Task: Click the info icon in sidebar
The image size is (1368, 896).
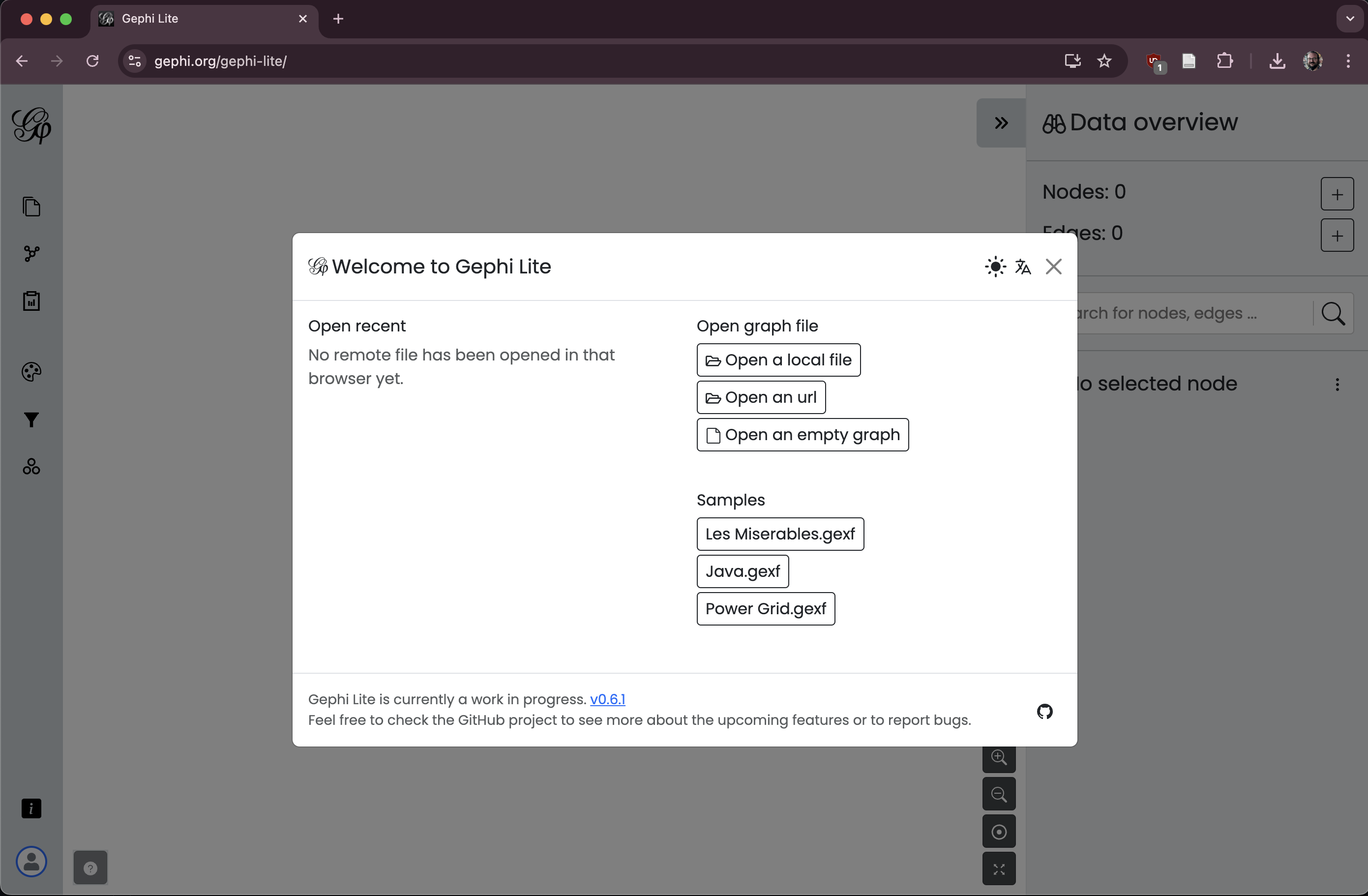Action: coord(31,808)
